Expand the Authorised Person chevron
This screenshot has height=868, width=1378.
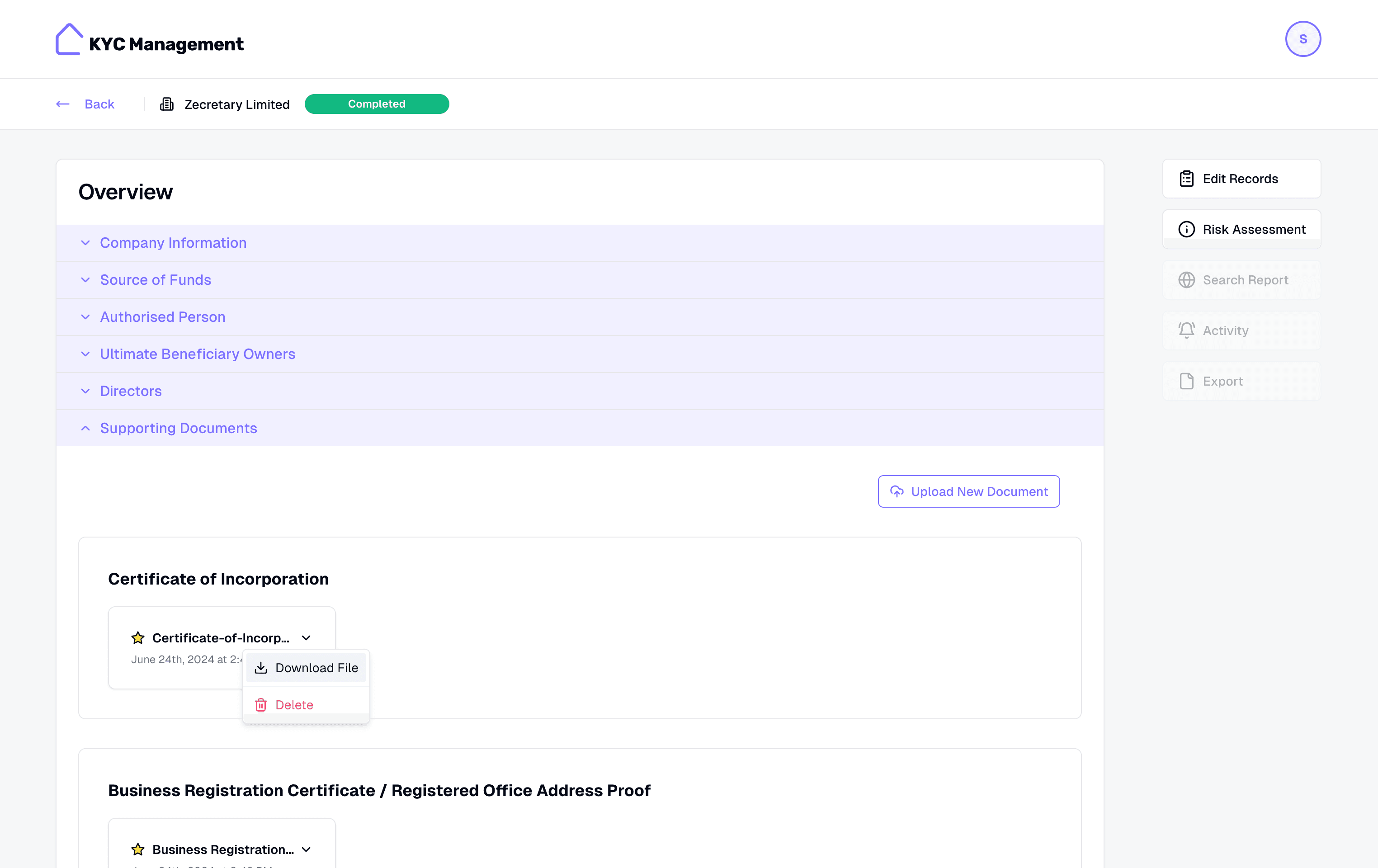(85, 317)
